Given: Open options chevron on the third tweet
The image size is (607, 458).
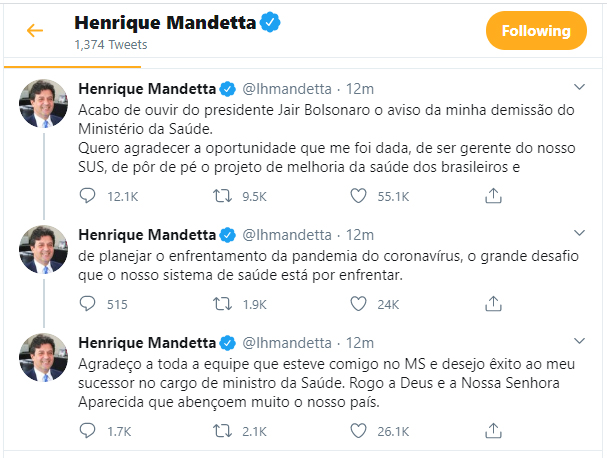Looking at the screenshot, I should (x=578, y=343).
